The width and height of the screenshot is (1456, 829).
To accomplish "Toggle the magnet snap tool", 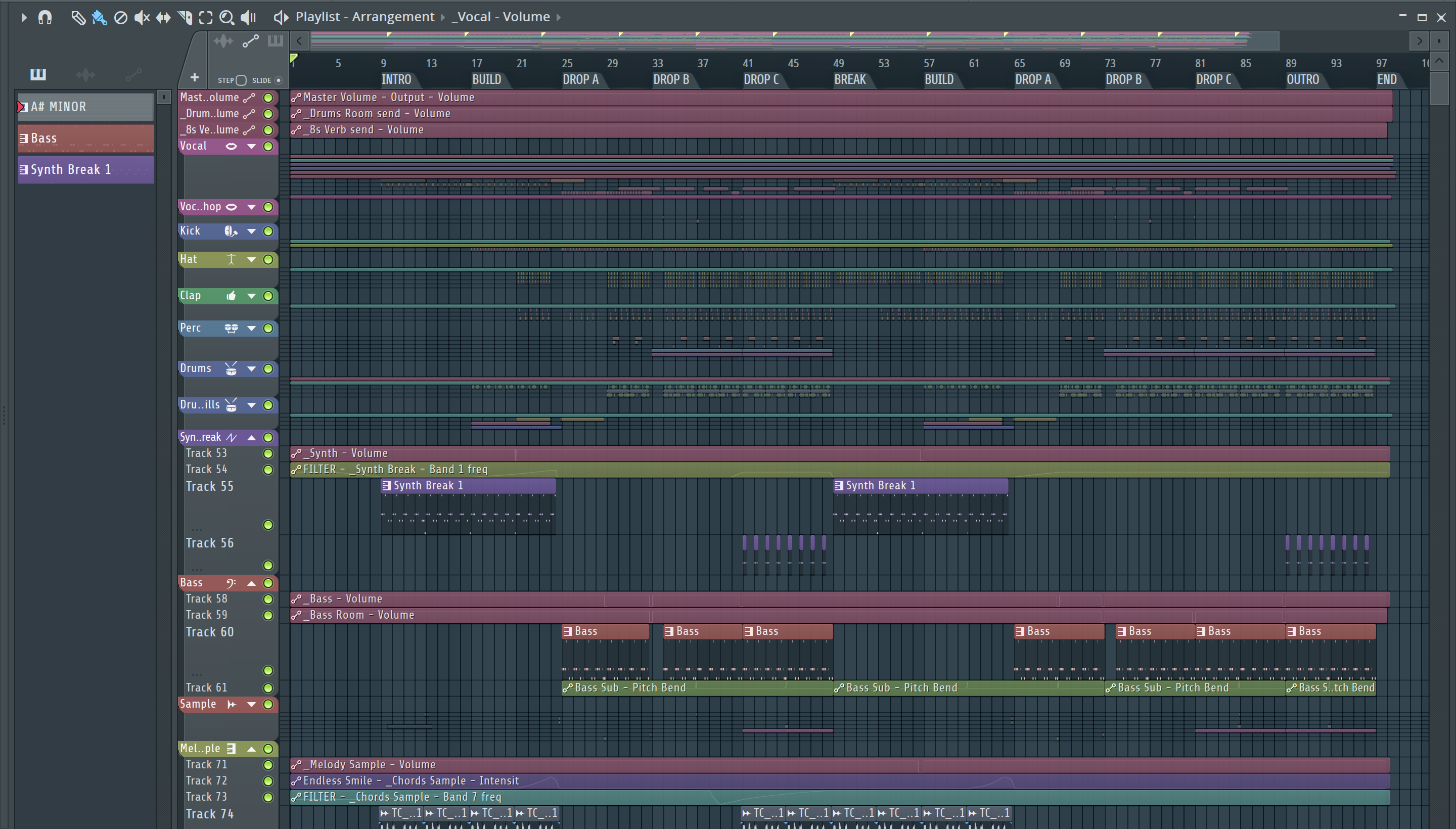I will click(x=44, y=18).
